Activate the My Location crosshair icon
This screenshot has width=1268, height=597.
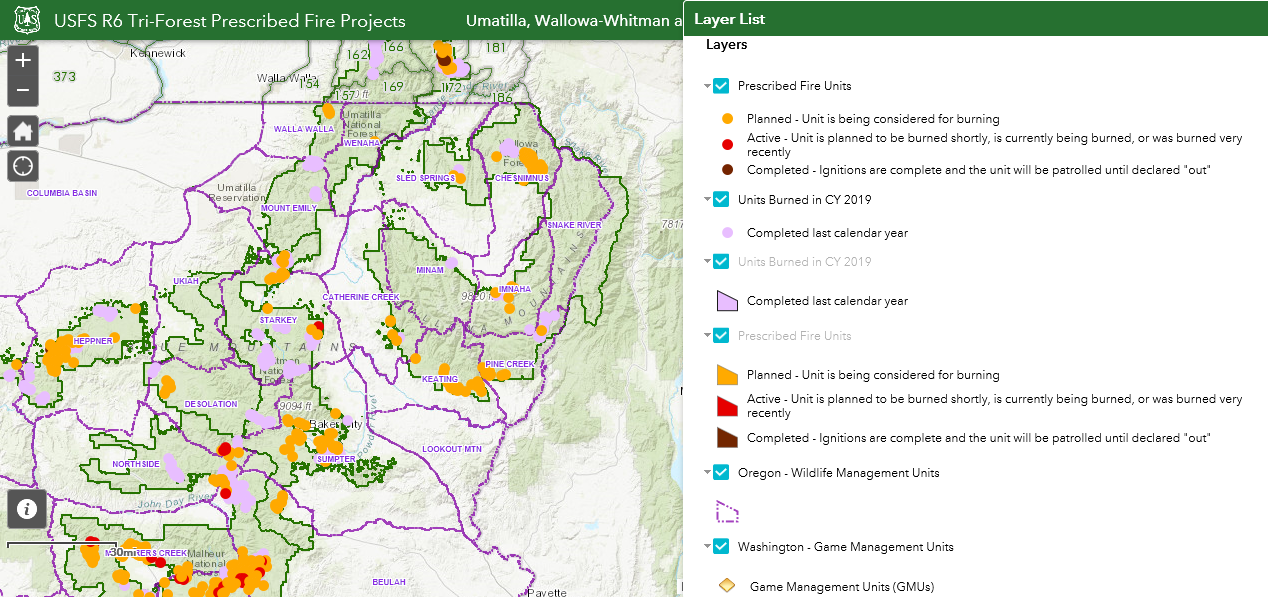22,165
